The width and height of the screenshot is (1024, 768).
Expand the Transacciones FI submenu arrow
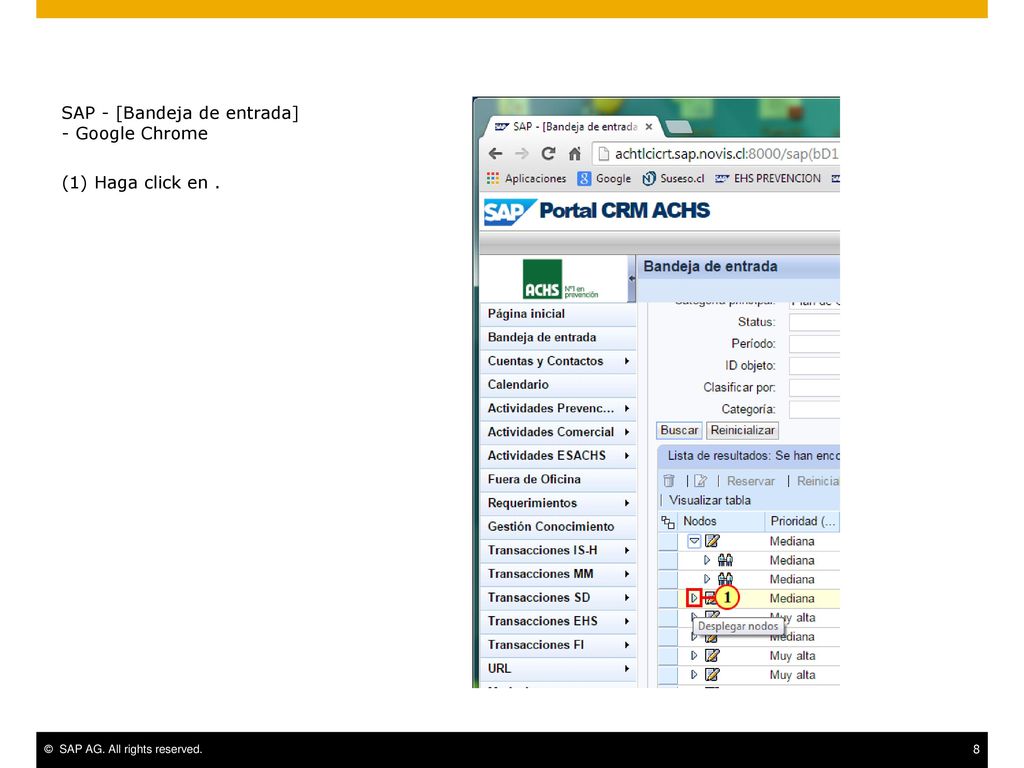(x=626, y=645)
